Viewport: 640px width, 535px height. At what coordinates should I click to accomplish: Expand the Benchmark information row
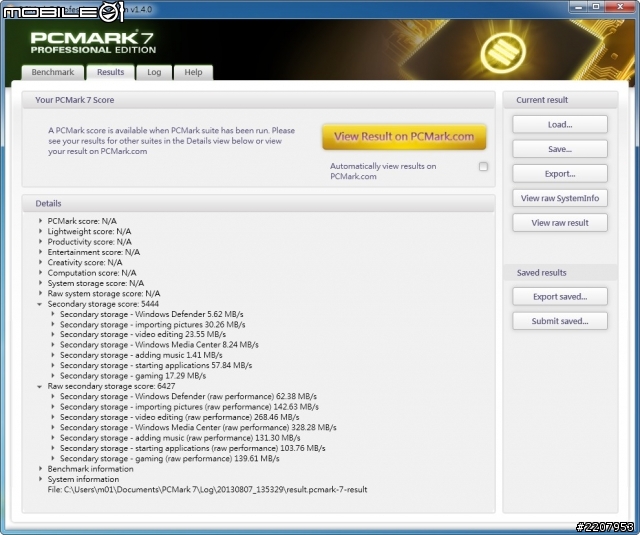click(40, 468)
